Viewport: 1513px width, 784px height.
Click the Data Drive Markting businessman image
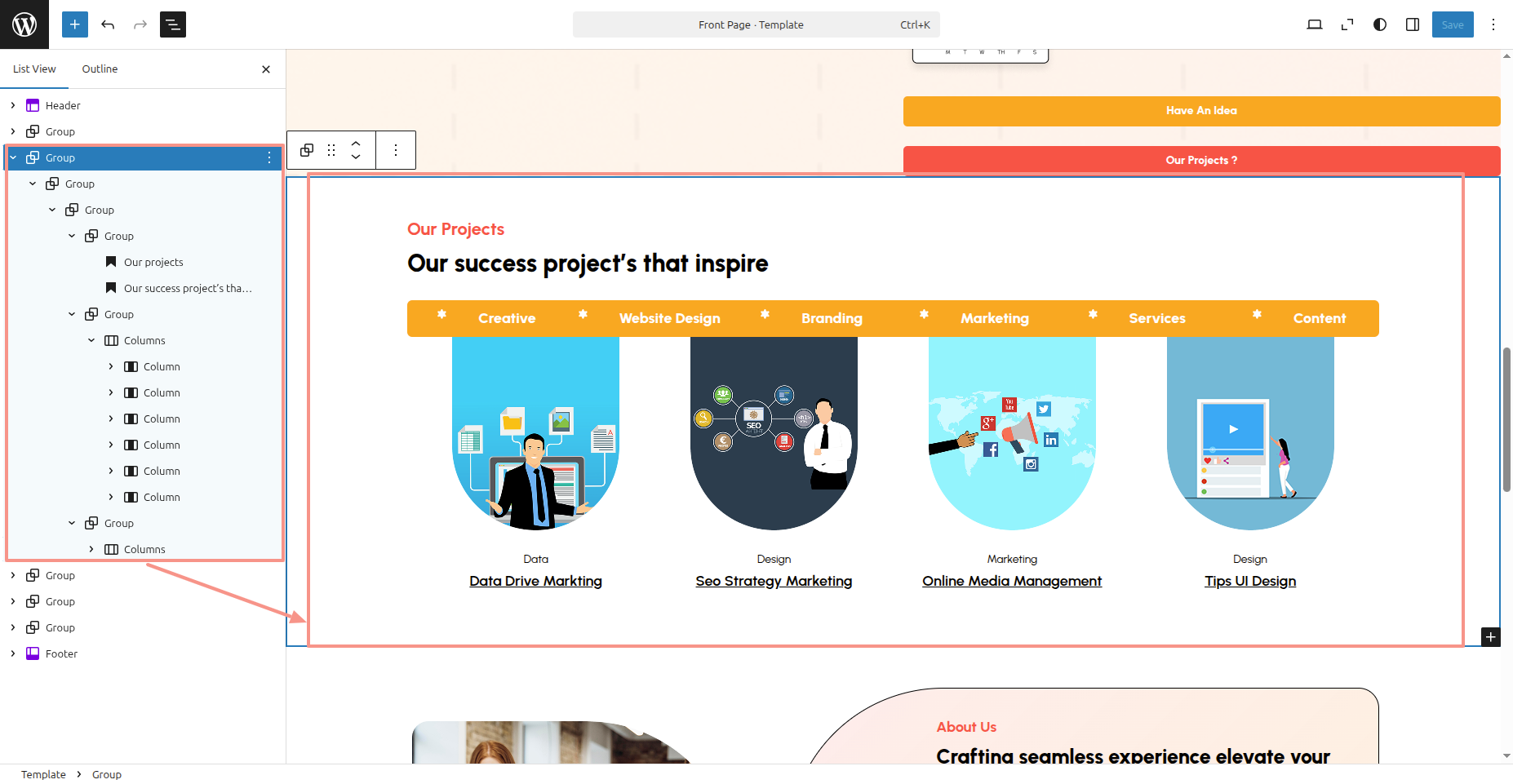click(535, 433)
